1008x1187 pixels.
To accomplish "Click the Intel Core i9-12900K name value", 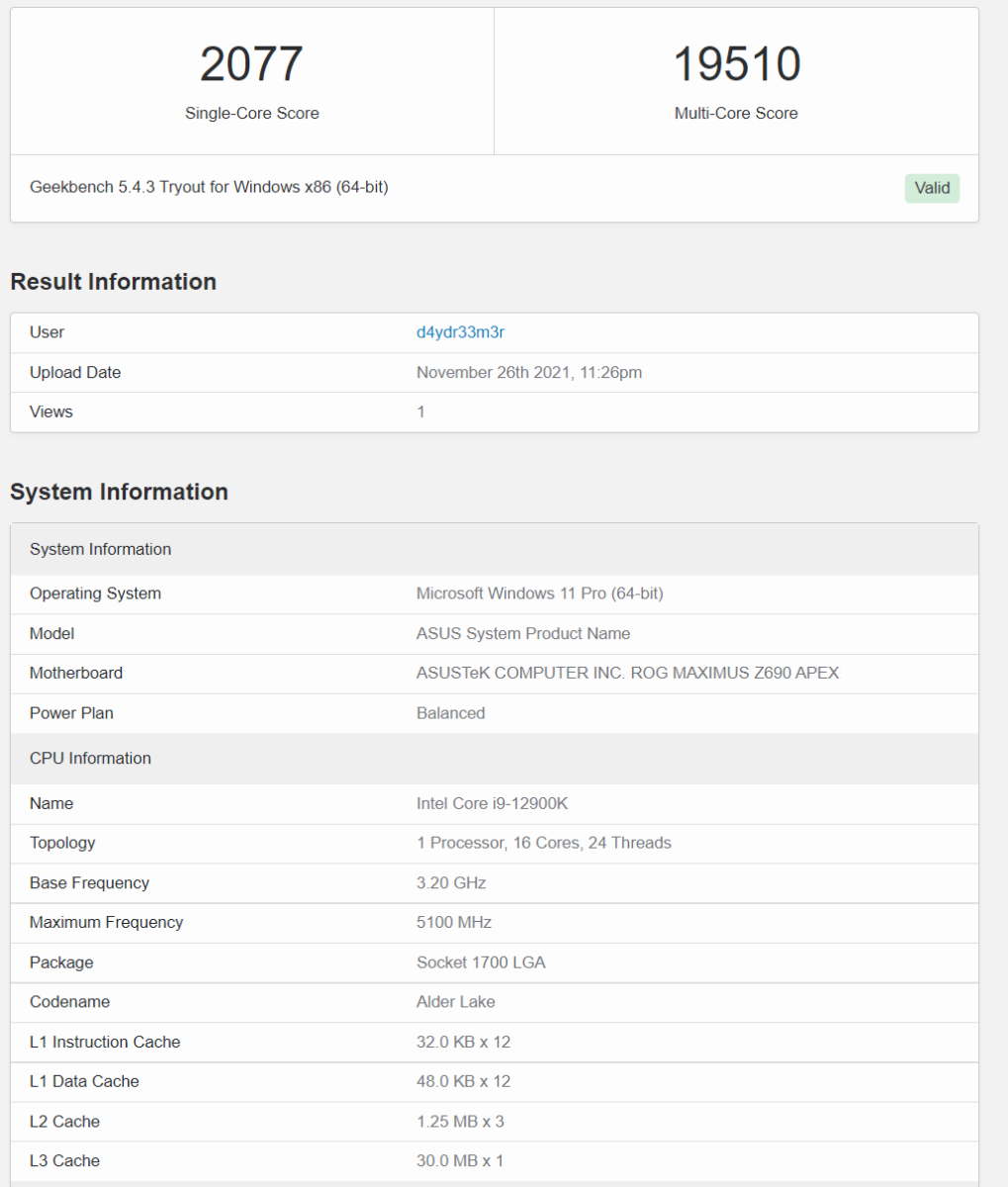I will (x=493, y=803).
